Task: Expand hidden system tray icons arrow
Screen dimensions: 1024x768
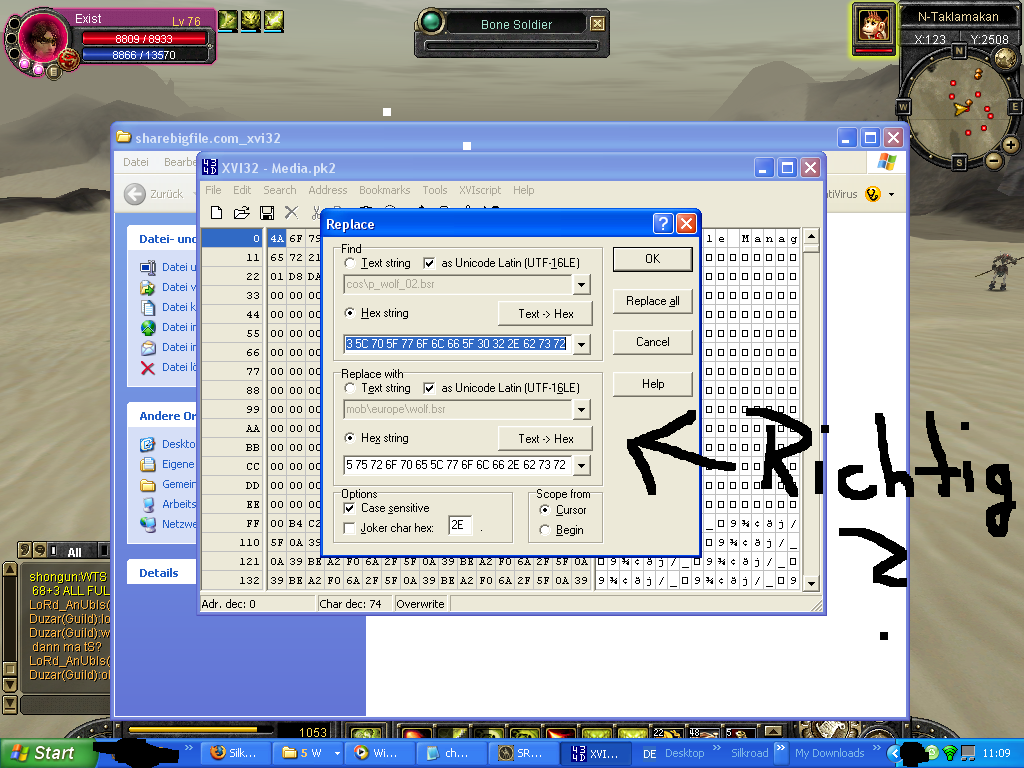Action: [x=893, y=753]
